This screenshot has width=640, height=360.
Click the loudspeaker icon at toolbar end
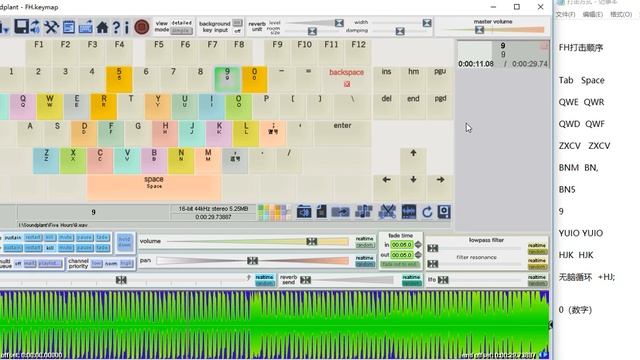coord(444,212)
